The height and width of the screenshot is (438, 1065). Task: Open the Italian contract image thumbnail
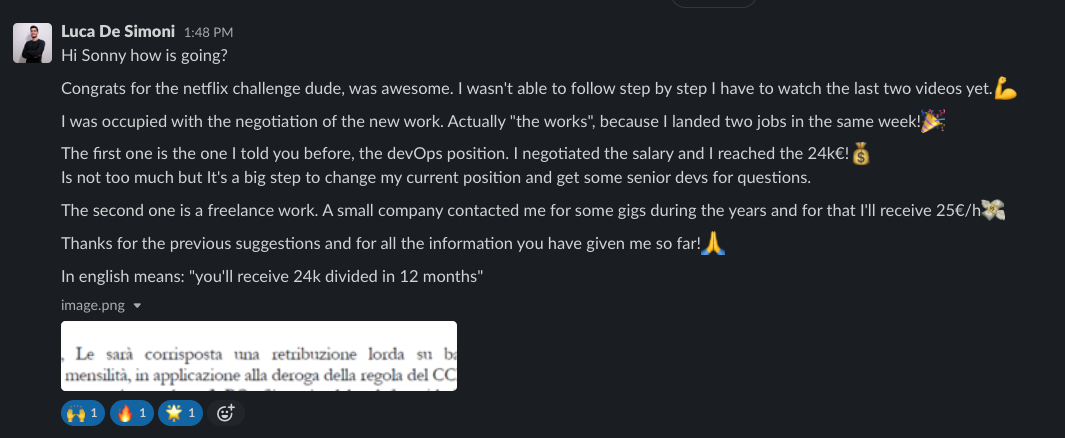(259, 355)
